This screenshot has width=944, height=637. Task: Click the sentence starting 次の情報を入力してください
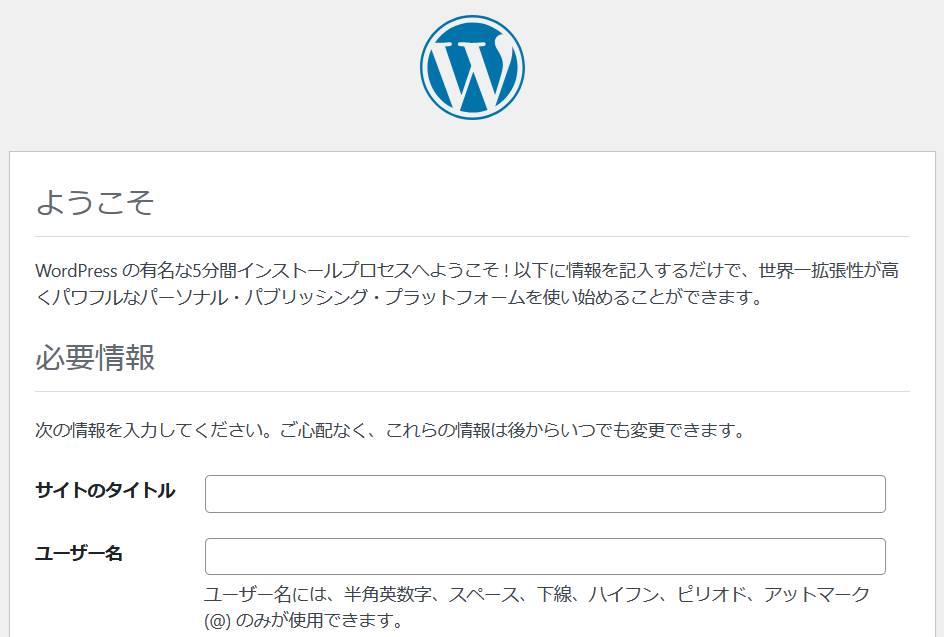point(391,430)
